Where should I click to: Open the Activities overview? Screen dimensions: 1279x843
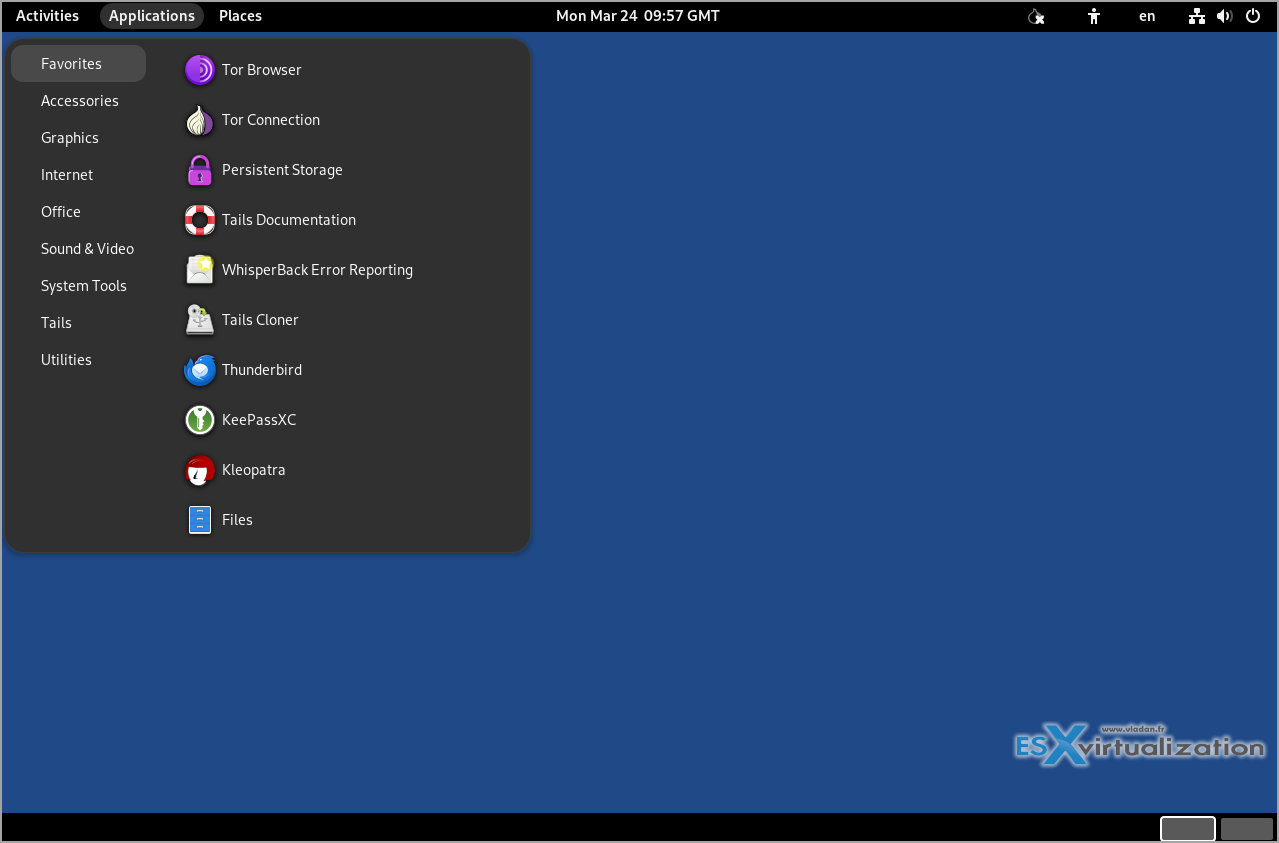(x=47, y=16)
